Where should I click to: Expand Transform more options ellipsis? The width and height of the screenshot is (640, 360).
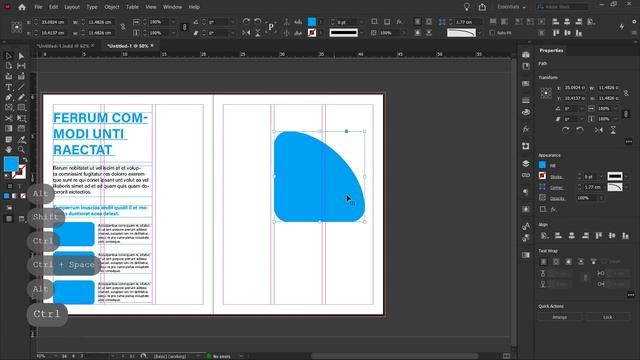629,142
